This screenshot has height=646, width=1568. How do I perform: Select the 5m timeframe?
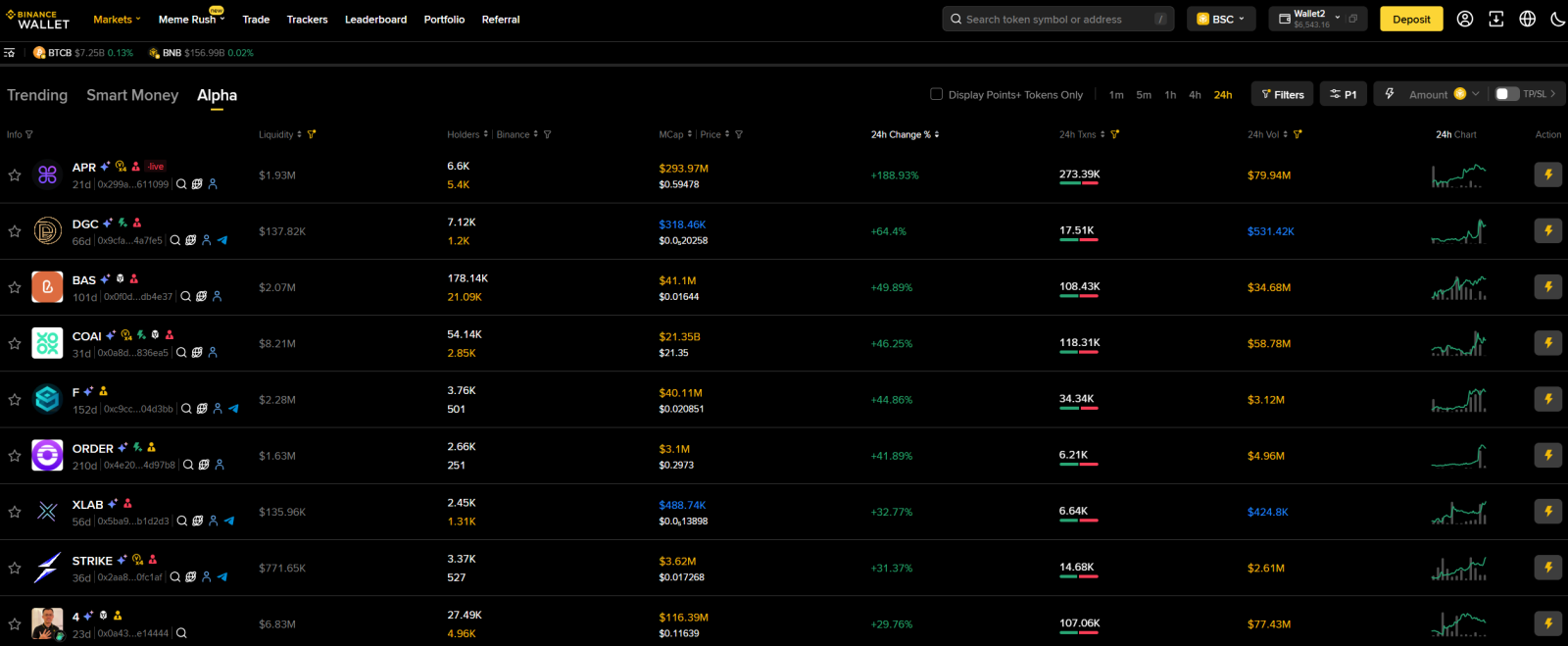click(1144, 95)
